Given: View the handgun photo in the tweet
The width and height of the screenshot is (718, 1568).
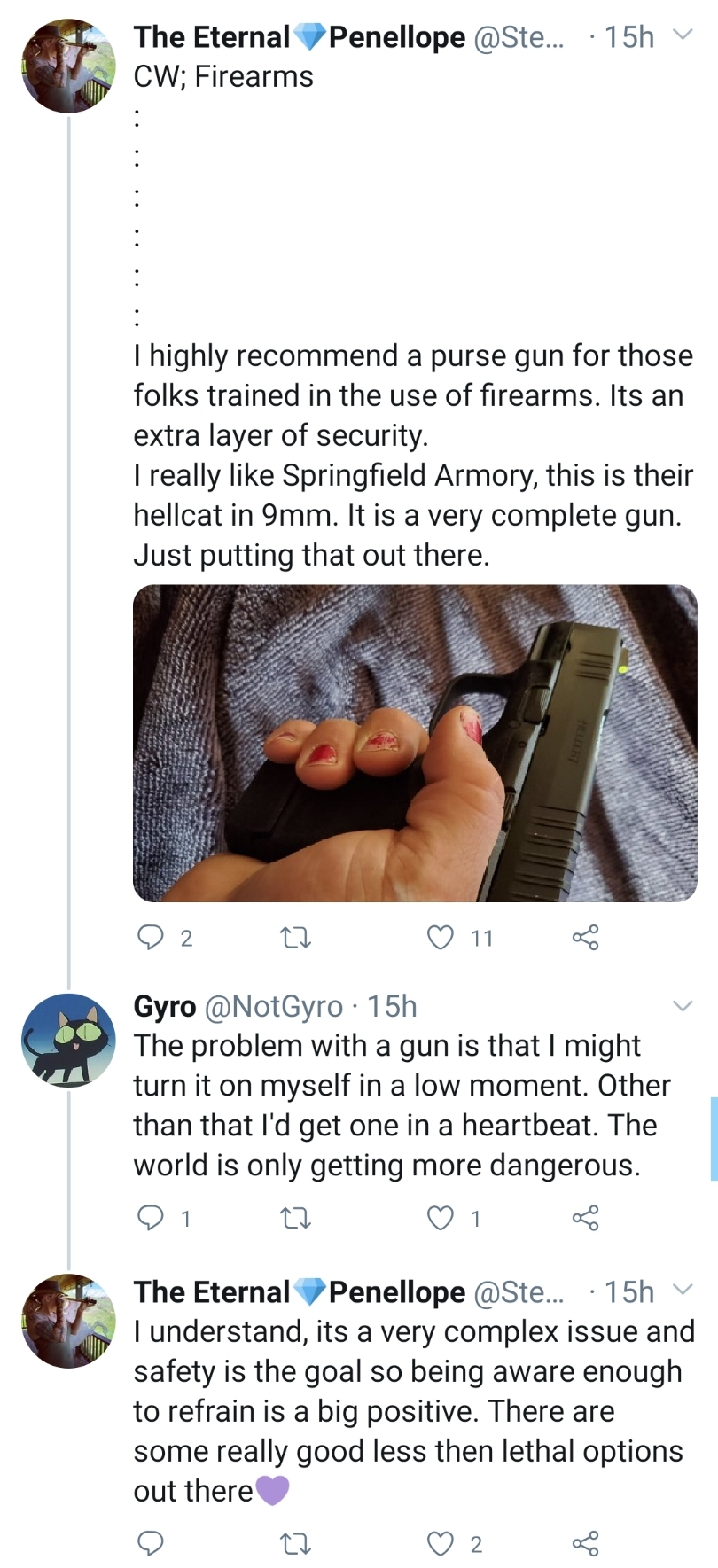Looking at the screenshot, I should point(415,743).
